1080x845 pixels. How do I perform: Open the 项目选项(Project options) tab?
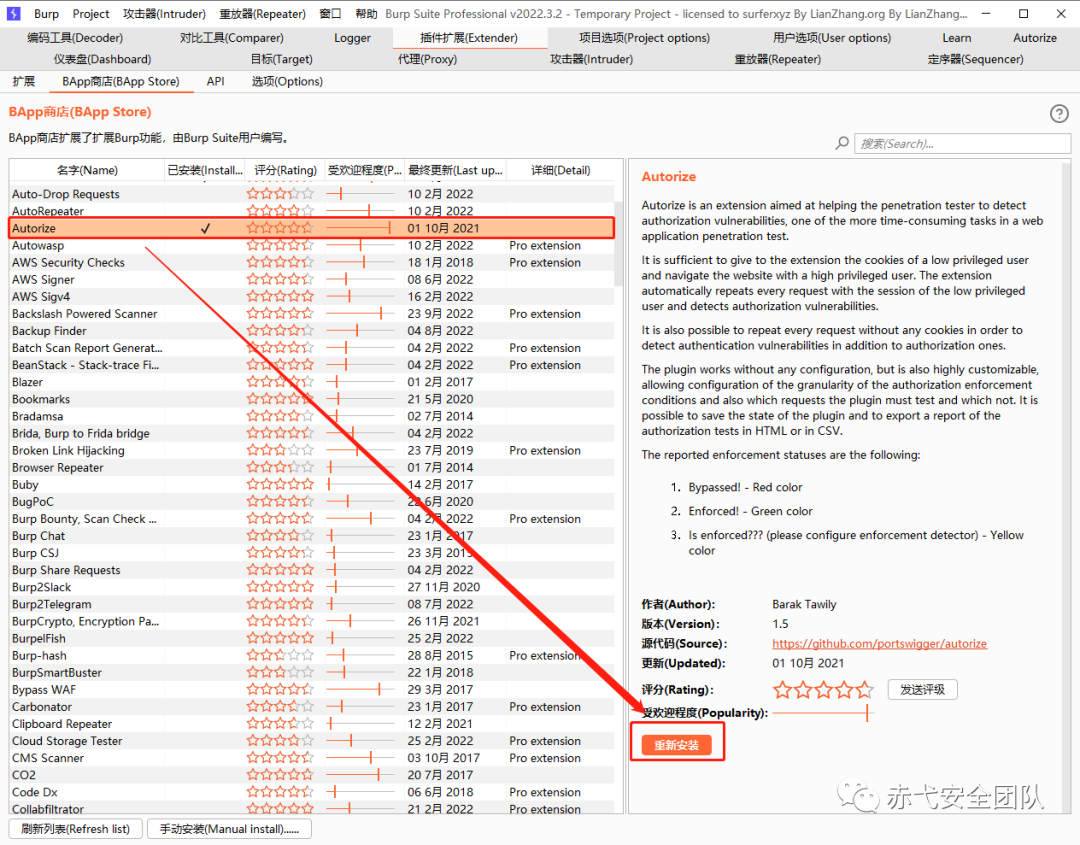pyautogui.click(x=644, y=38)
